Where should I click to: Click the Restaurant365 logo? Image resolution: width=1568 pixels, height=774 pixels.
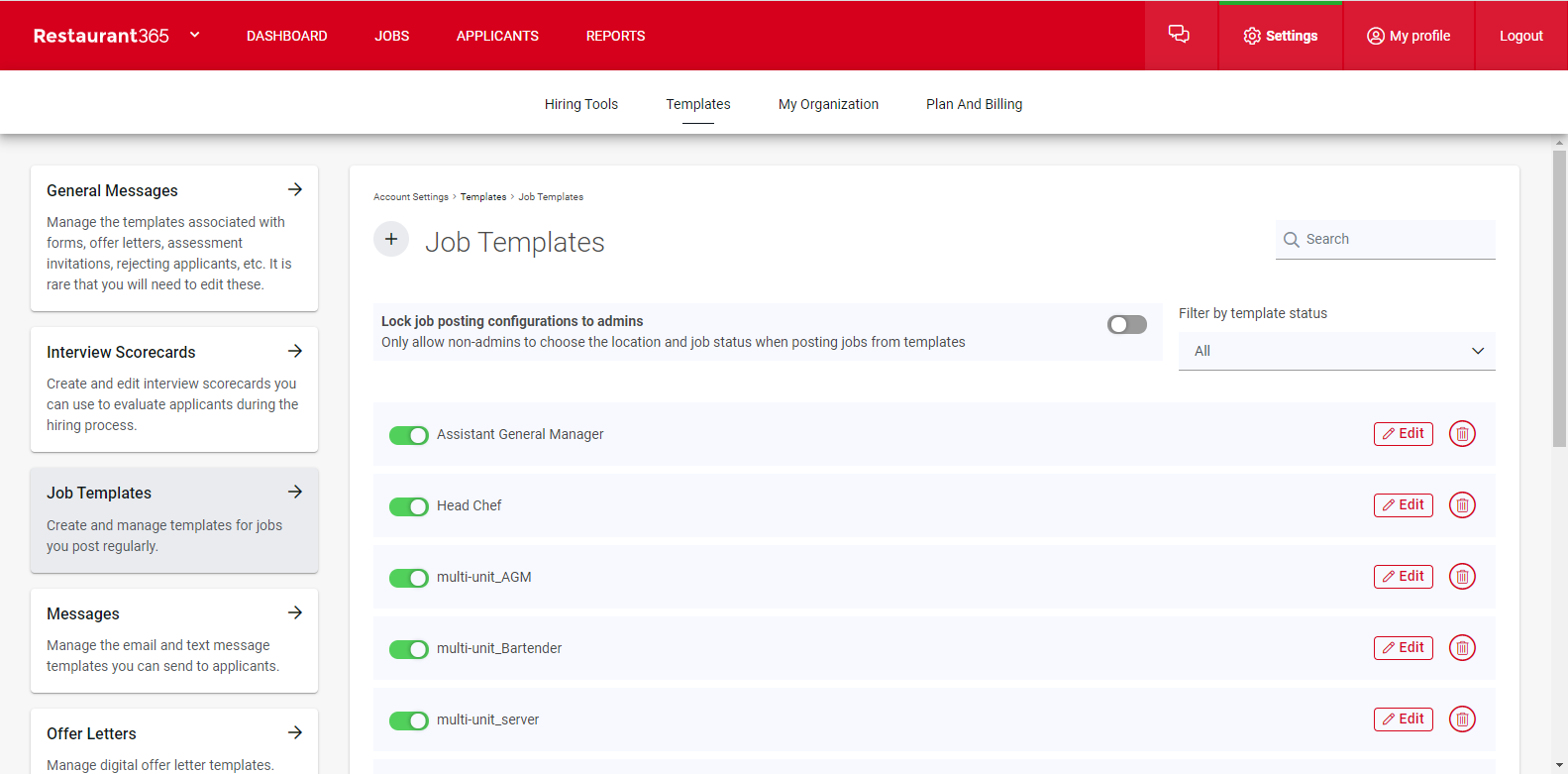(x=101, y=36)
